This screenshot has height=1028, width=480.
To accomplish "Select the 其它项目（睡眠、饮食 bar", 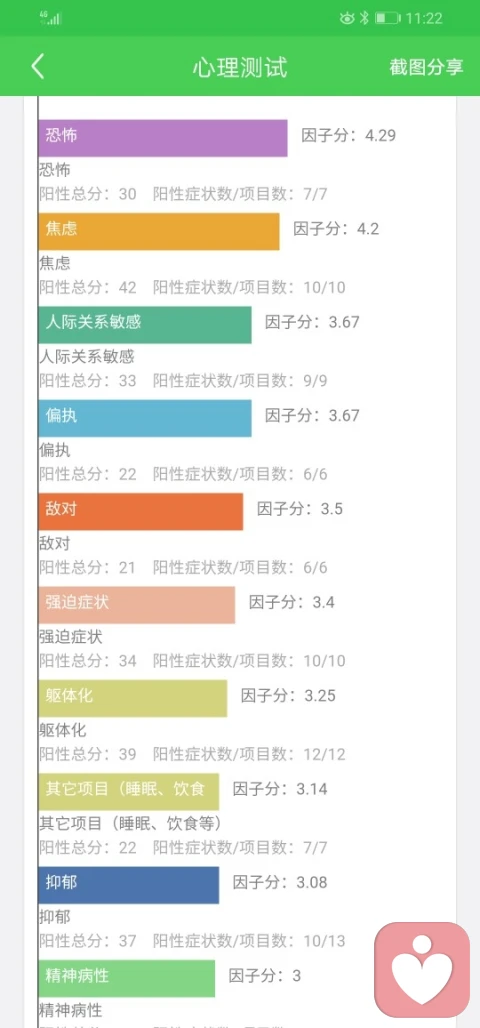I will pyautogui.click(x=129, y=791).
